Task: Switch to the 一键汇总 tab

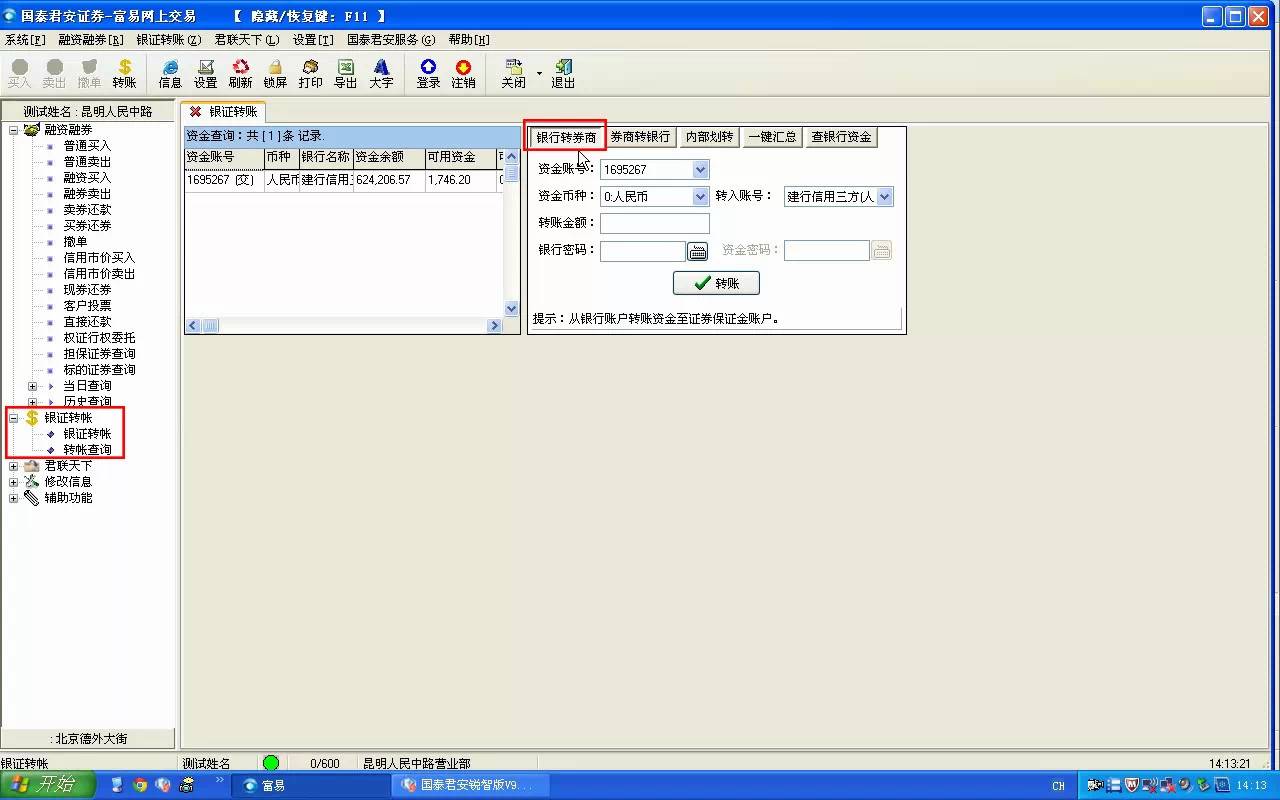Action: tap(772, 137)
